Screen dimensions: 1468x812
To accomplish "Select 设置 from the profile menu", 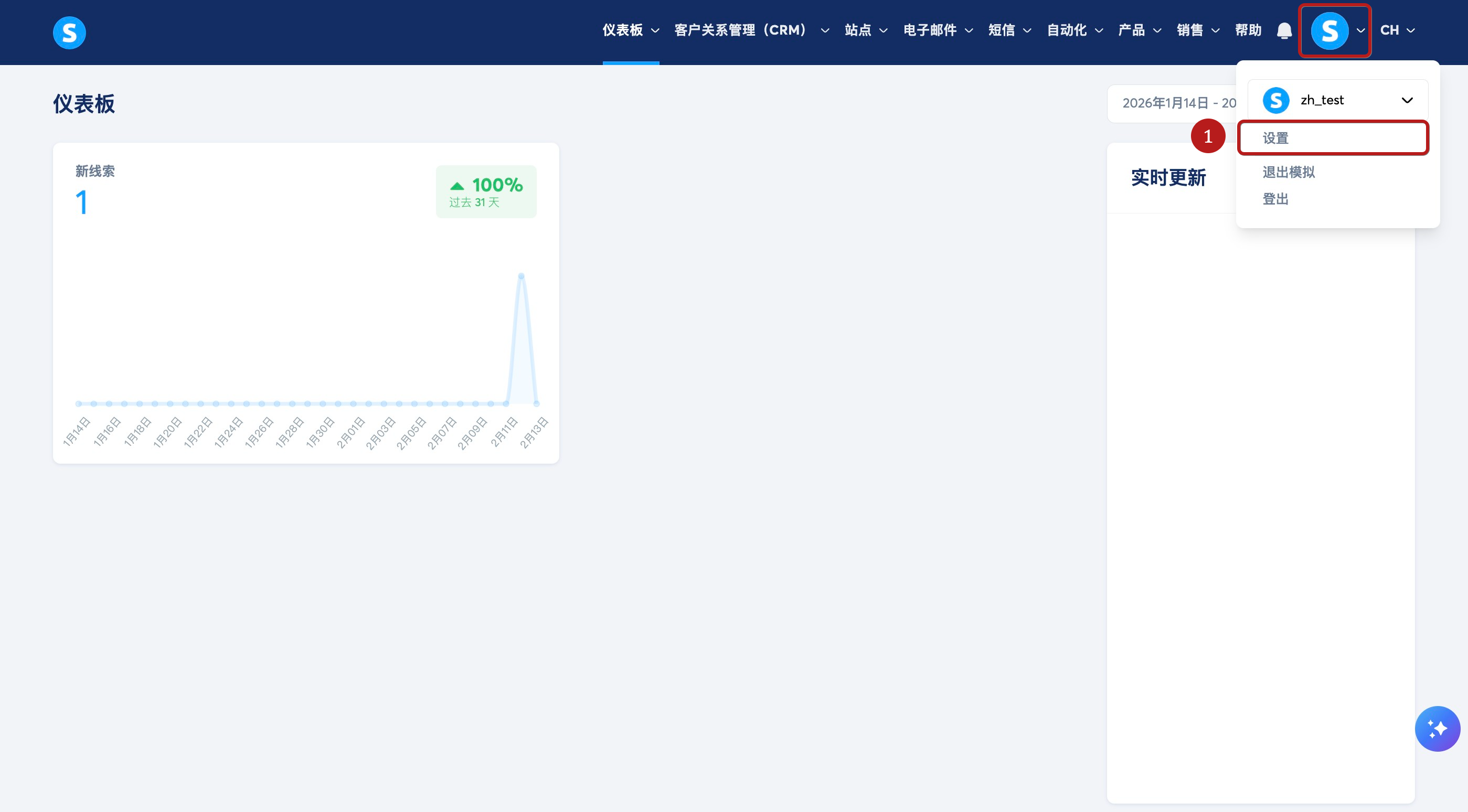I will [1275, 138].
